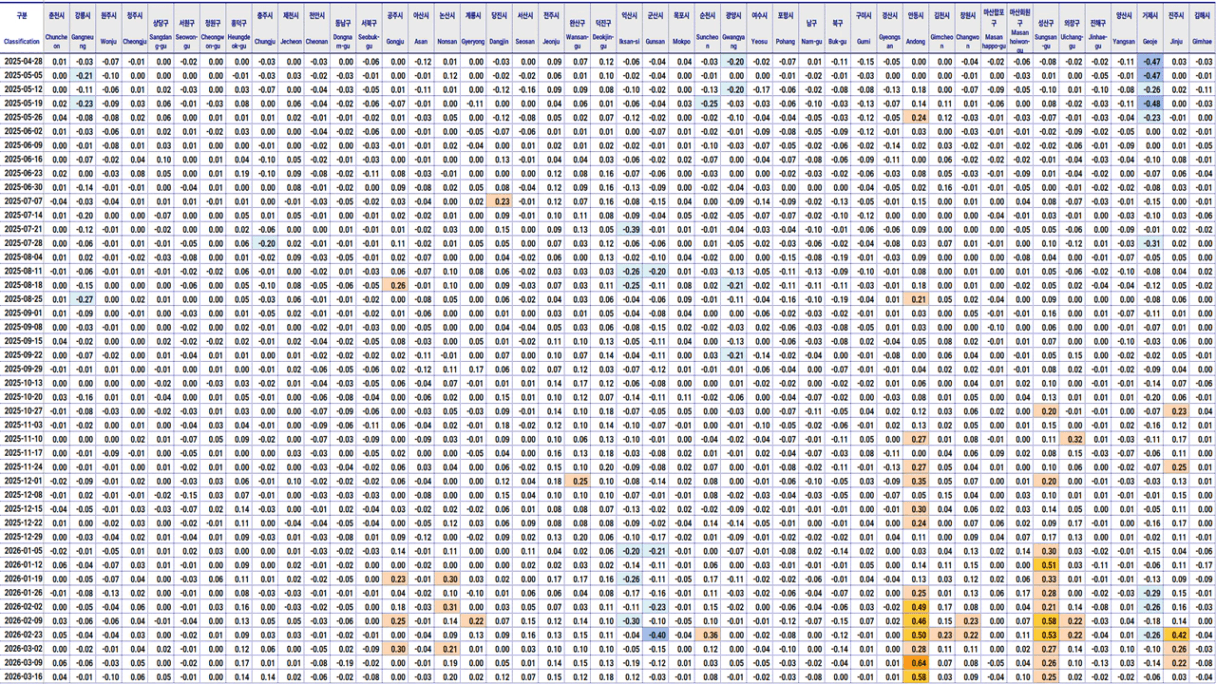Select the 0.51 cell in Sungsan-gu column
1216x684 pixels.
pyautogui.click(x=1046, y=565)
